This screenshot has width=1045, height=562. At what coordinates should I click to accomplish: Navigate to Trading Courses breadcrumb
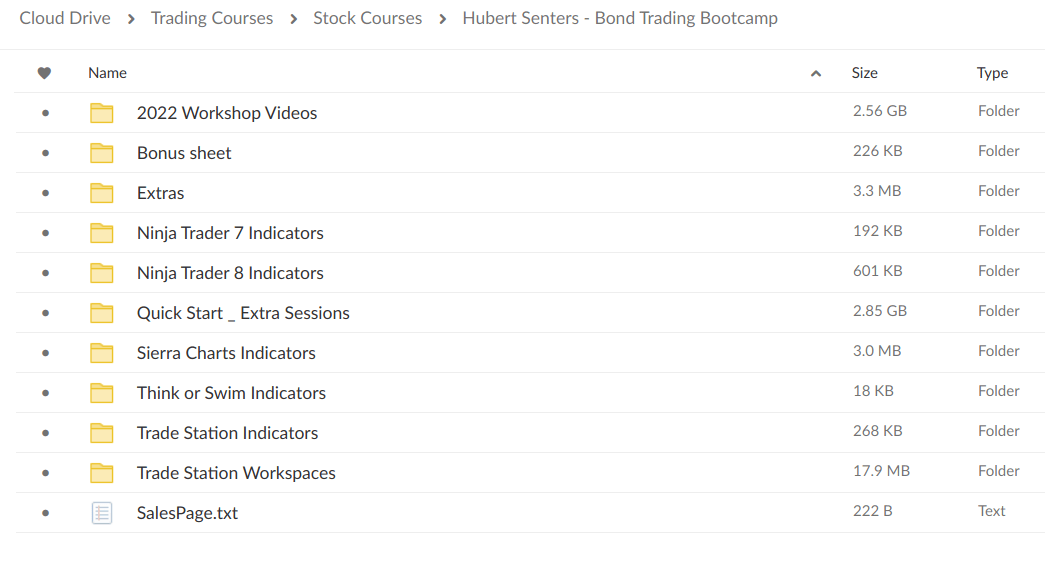212,18
